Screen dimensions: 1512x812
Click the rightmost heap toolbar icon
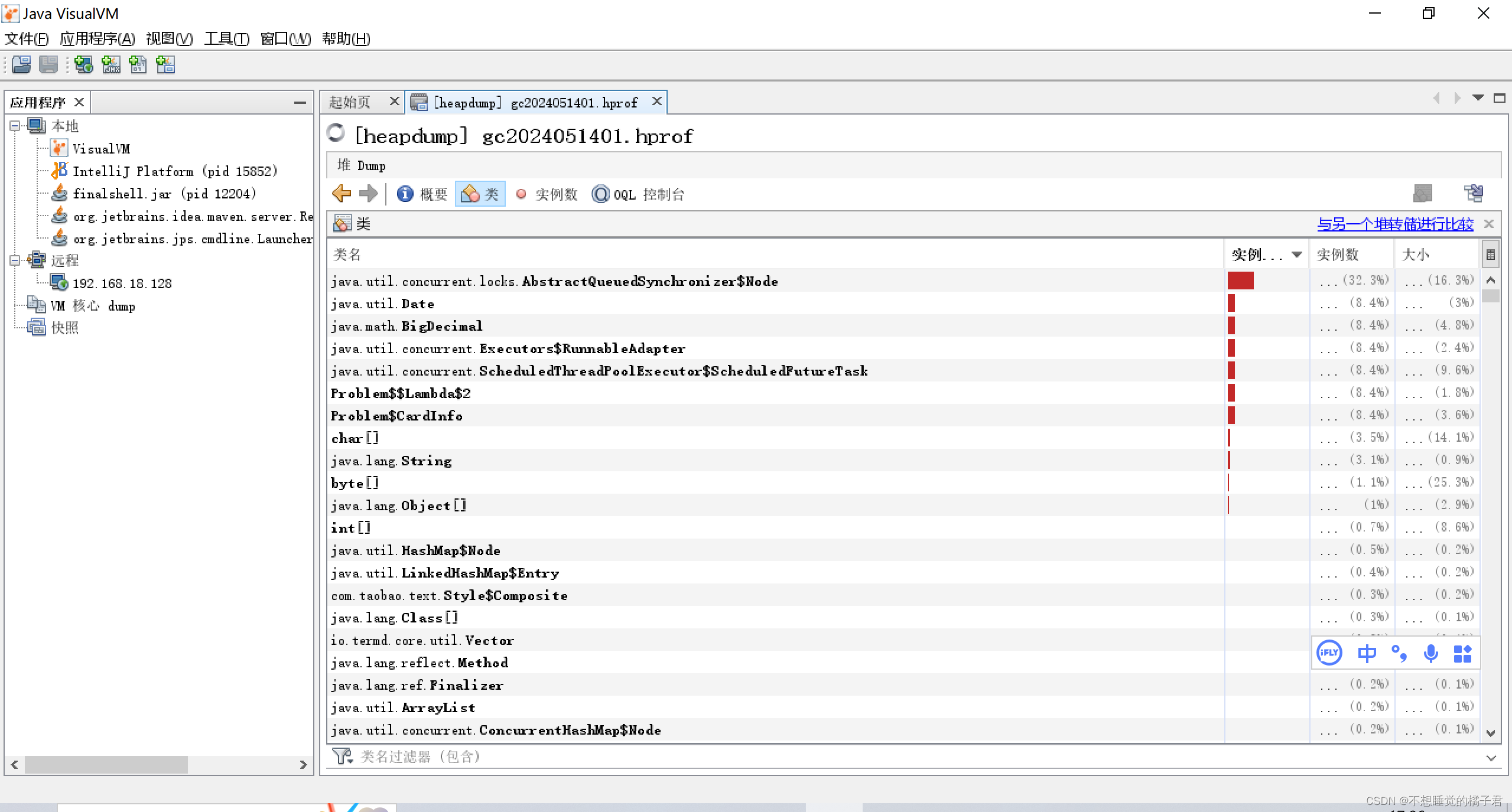1474,193
